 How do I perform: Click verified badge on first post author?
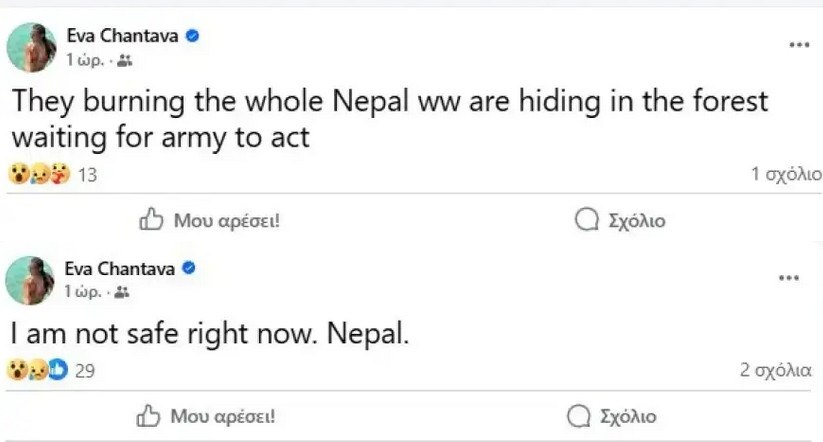[x=191, y=35]
